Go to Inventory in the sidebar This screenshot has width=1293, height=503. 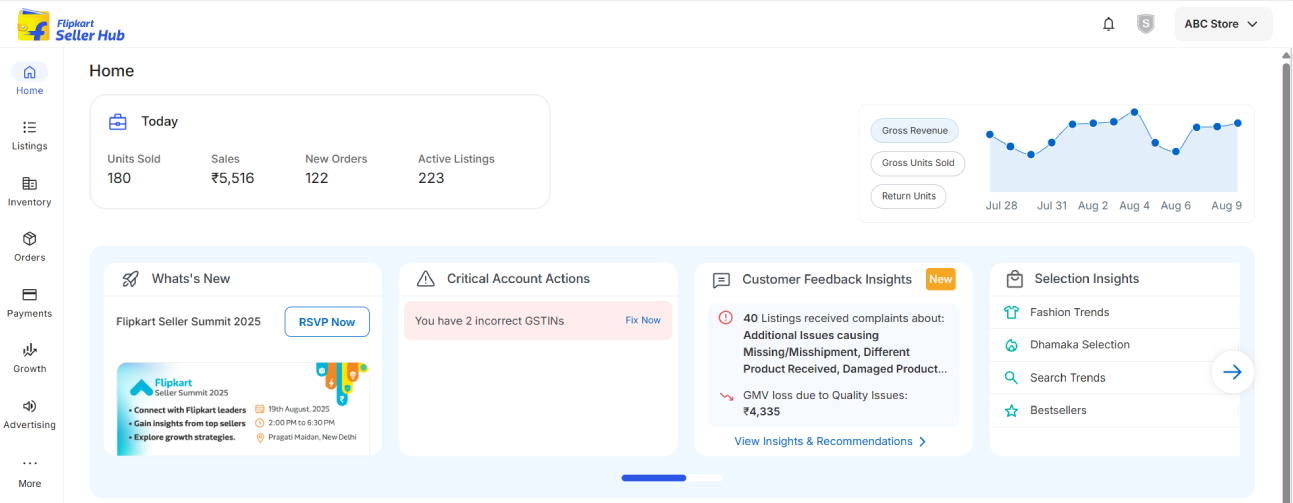point(29,191)
